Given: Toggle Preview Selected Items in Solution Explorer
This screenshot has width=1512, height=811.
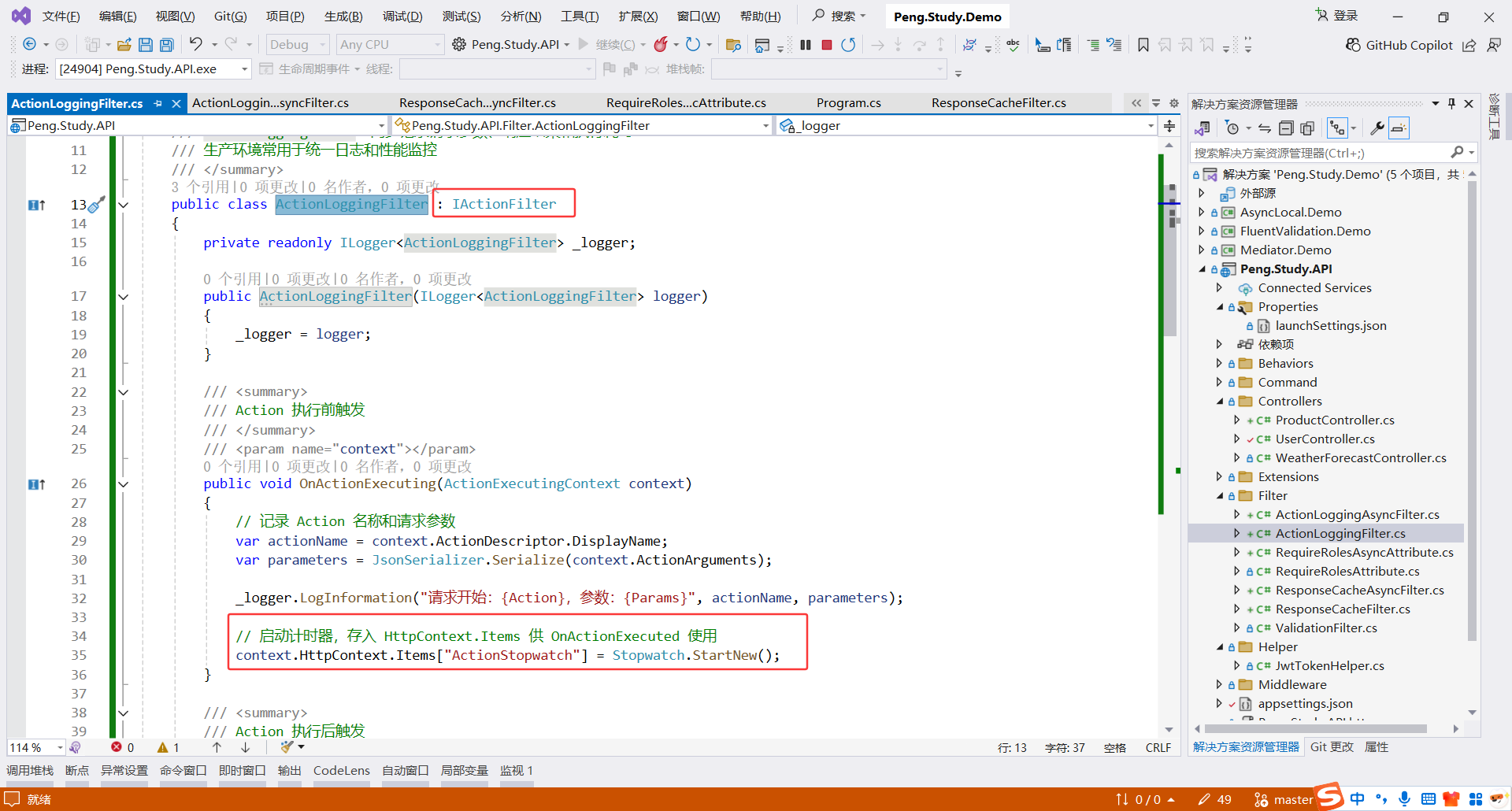Looking at the screenshot, I should click(1399, 128).
